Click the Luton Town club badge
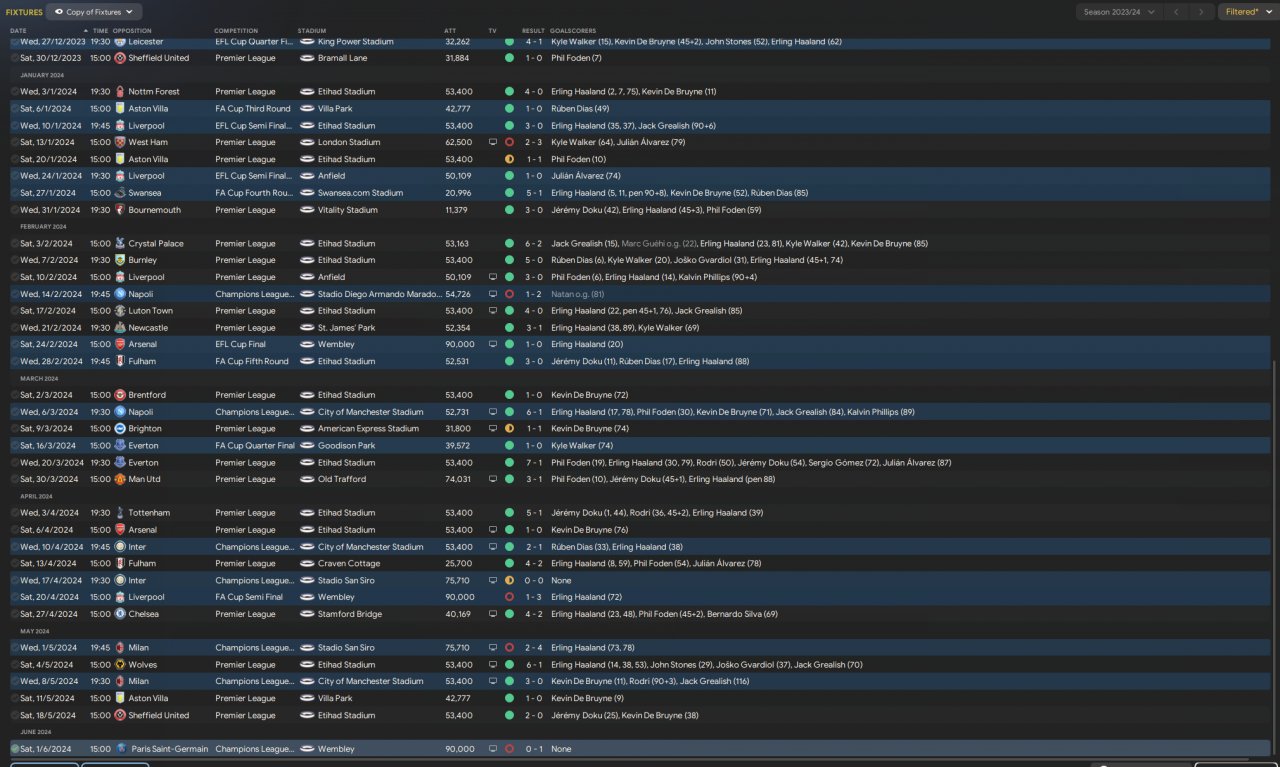1280x767 pixels. tap(120, 311)
